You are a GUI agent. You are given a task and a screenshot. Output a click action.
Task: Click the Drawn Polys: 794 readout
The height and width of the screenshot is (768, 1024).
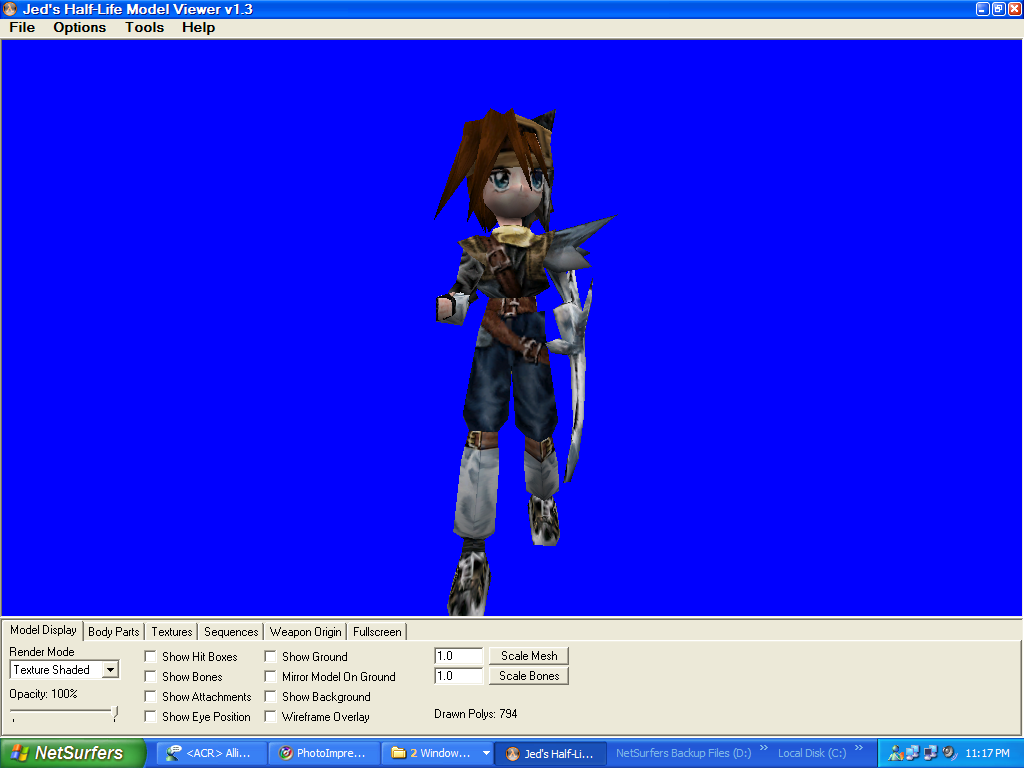(x=475, y=714)
